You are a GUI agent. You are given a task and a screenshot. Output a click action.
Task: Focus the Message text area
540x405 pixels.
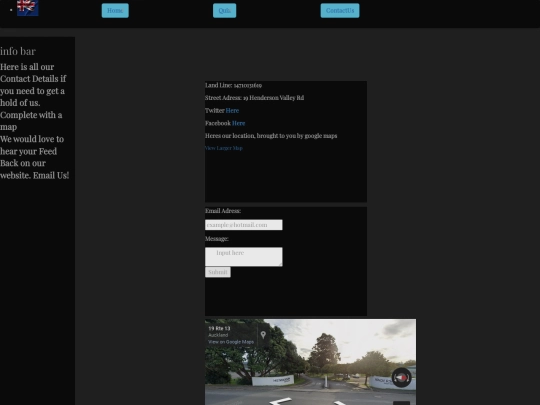244,257
